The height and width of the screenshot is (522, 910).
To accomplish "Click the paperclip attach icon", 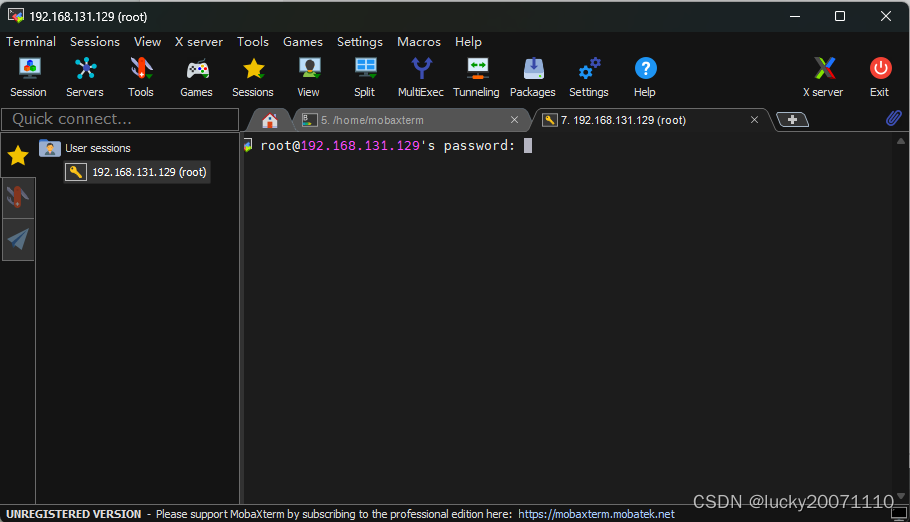I will click(894, 118).
